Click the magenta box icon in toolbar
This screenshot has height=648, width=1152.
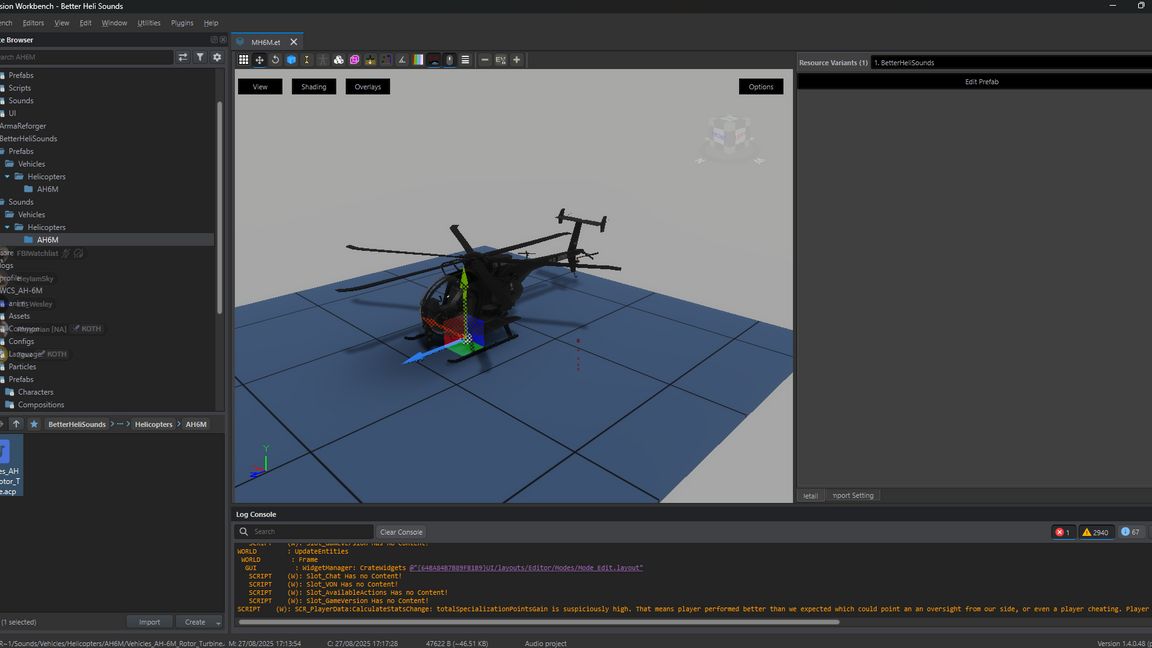pyautogui.click(x=355, y=60)
